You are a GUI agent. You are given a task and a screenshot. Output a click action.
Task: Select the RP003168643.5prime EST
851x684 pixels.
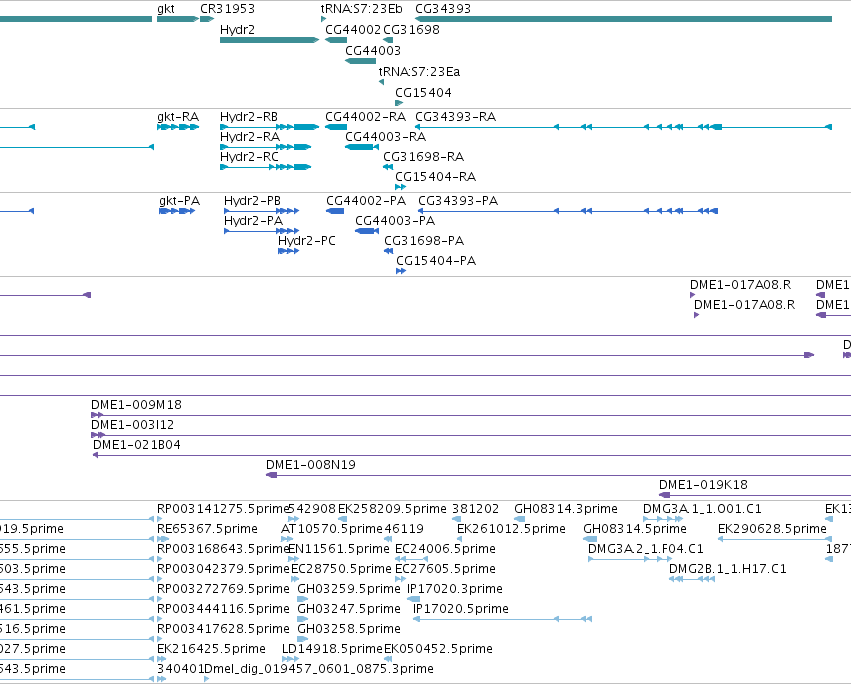160,559
